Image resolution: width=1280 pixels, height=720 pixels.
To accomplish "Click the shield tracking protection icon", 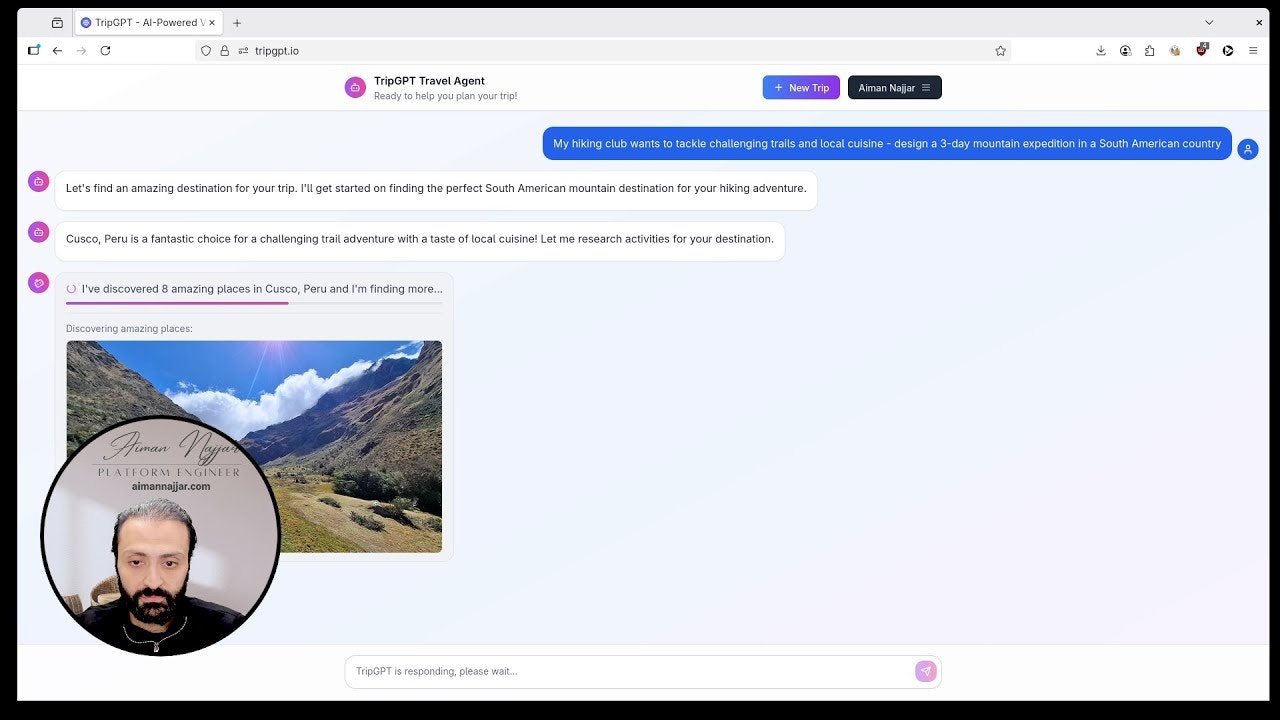I will [206, 51].
